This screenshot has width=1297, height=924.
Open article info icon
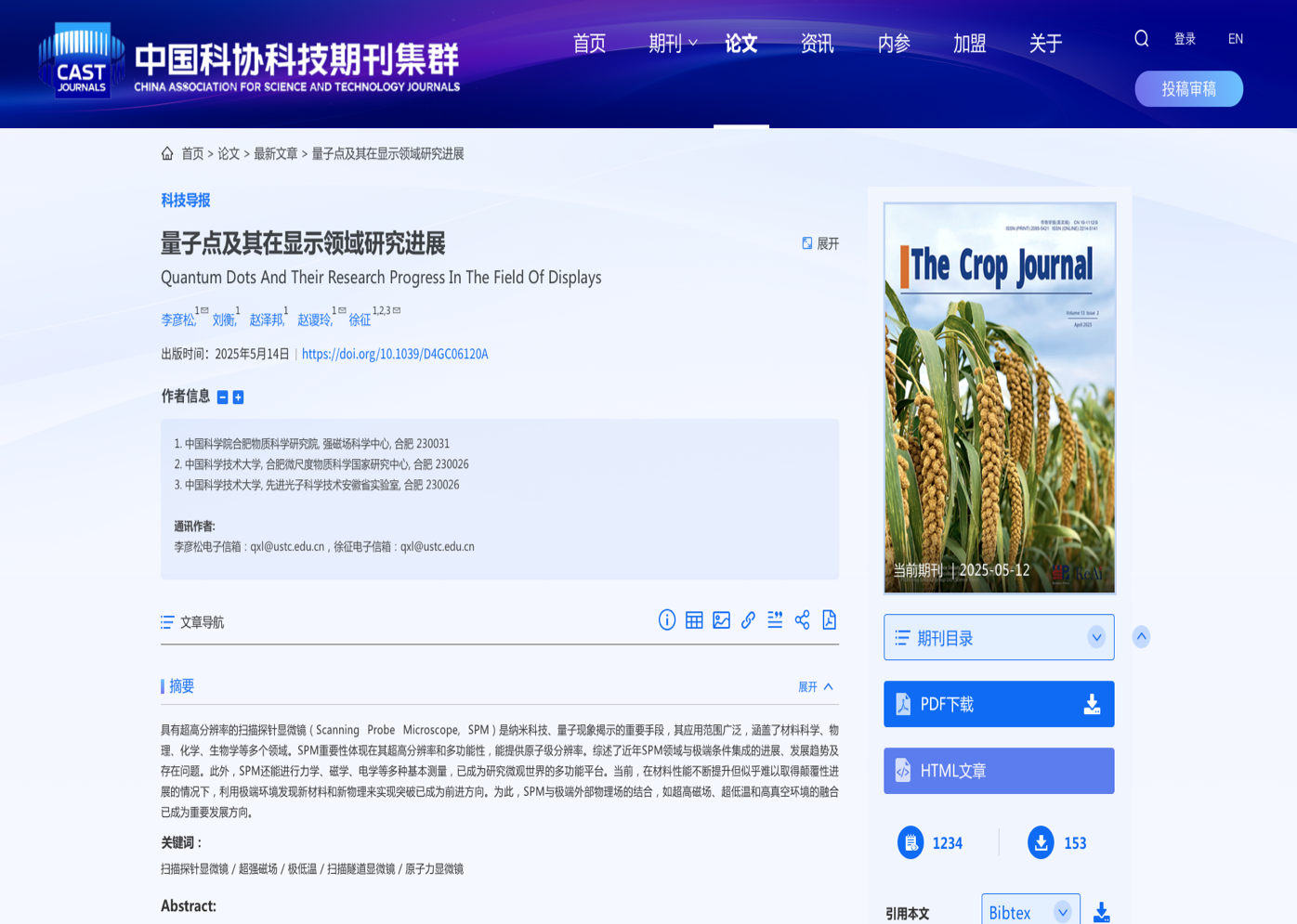coord(667,620)
